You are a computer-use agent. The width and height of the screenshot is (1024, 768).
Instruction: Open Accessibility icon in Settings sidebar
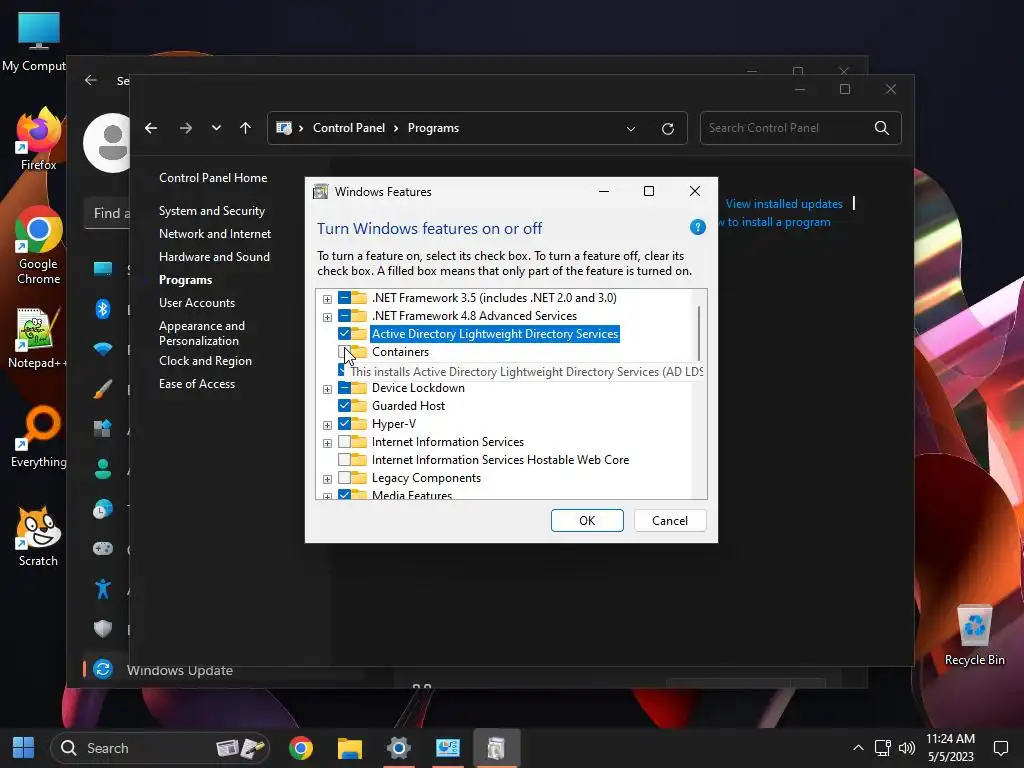coord(103,588)
